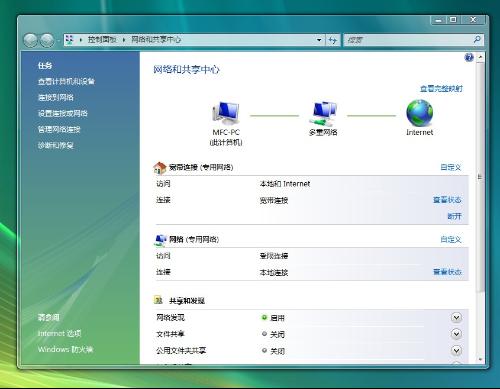Click 自定义 link for 网络 (专用网络)
Image resolution: width=500 pixels, height=389 pixels.
(450, 239)
